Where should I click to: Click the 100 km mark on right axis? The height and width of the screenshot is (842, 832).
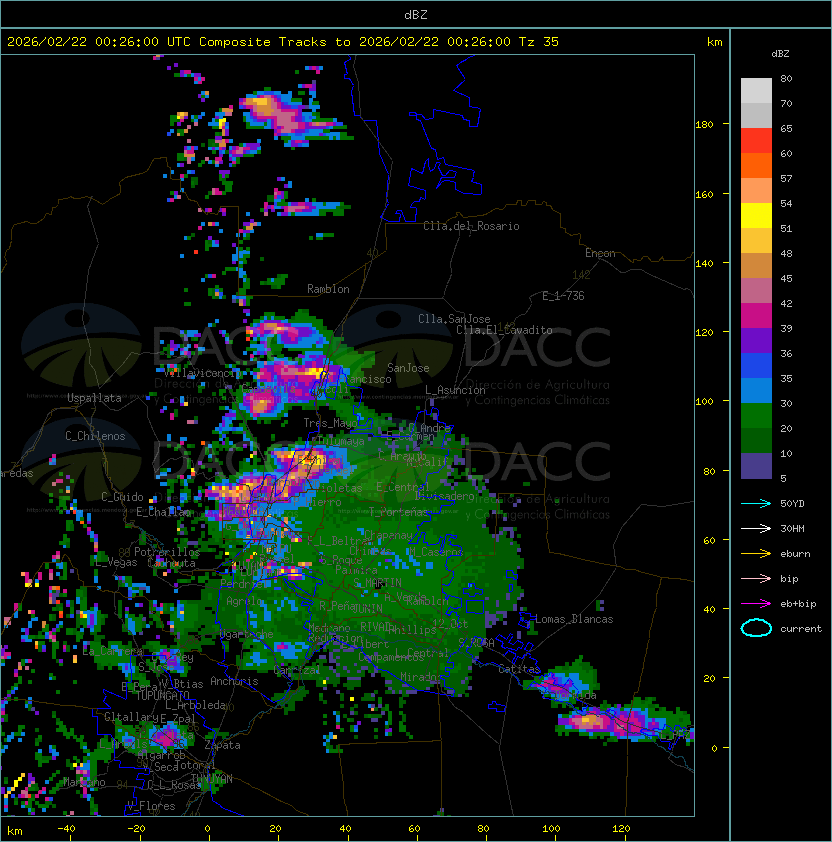[x=704, y=402]
